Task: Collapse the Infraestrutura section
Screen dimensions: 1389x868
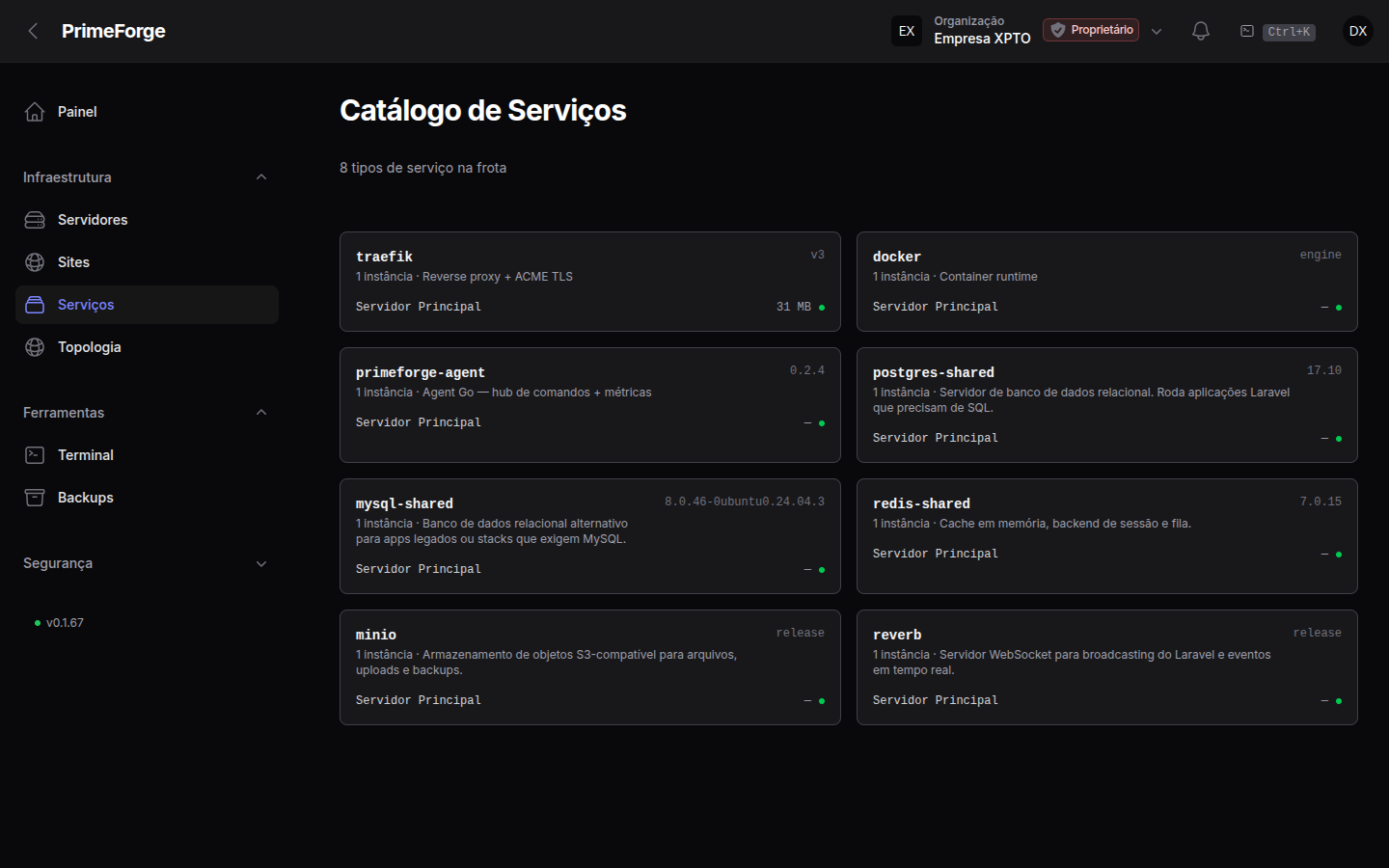Action: click(x=261, y=177)
